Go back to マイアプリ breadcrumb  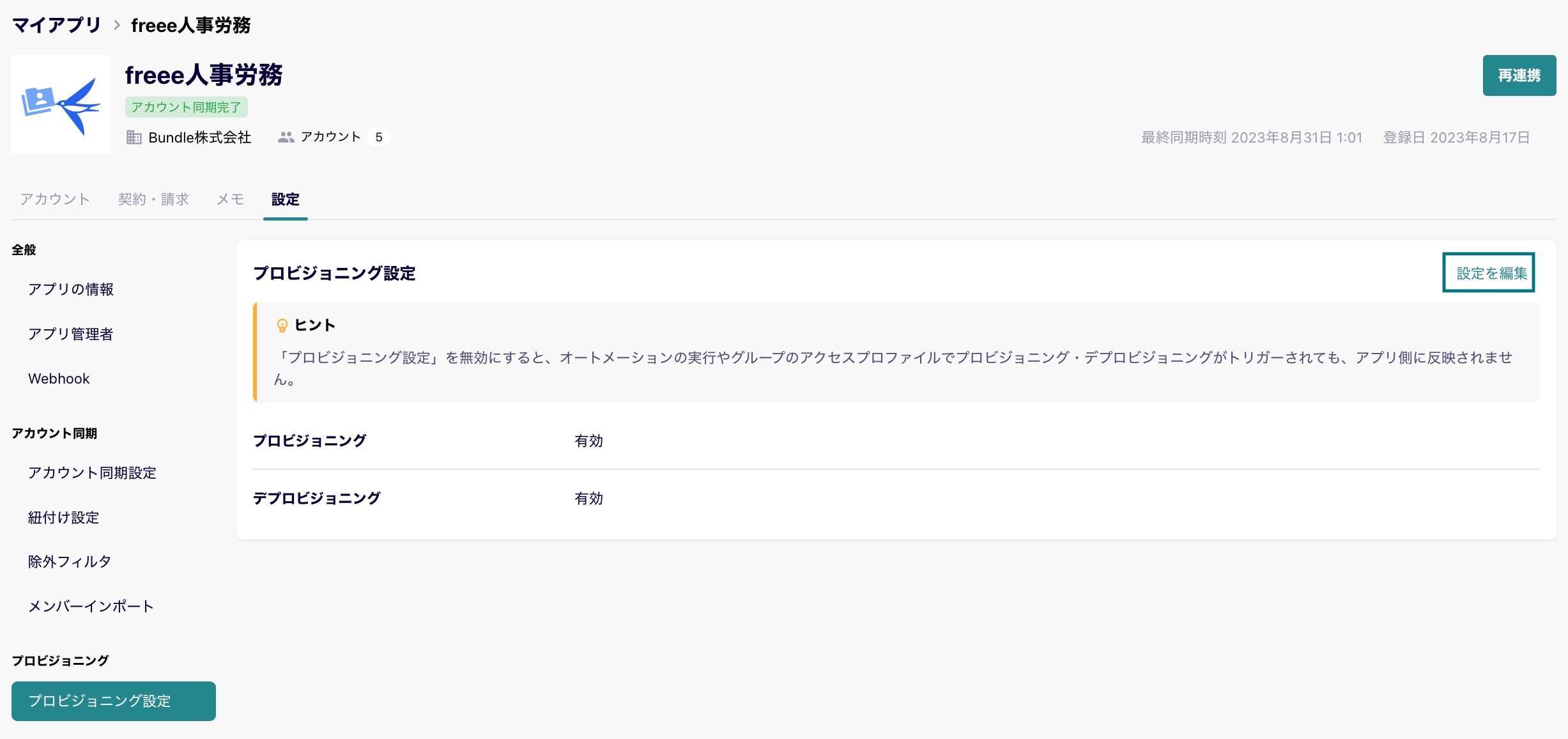57,25
